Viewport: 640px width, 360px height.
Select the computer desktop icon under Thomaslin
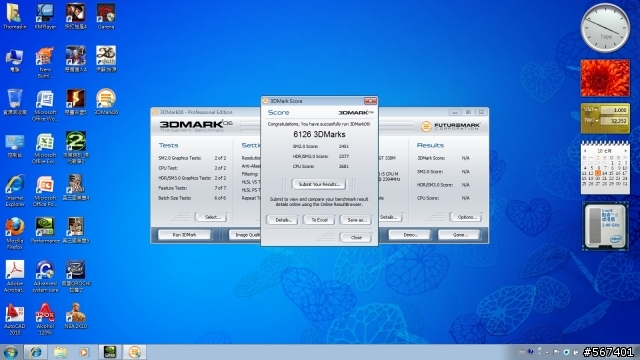[x=15, y=60]
